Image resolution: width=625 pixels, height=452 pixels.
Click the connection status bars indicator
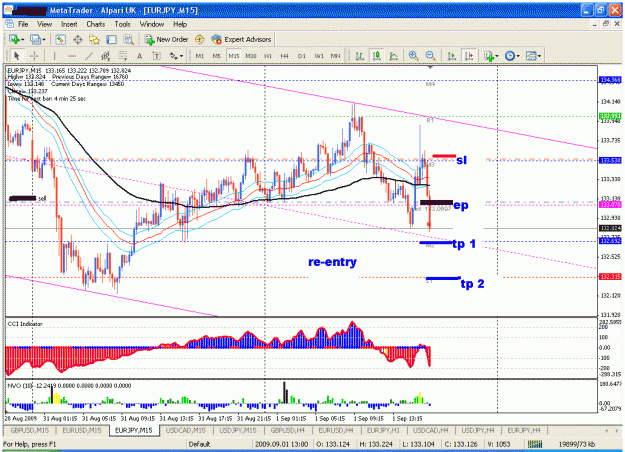coord(535,444)
